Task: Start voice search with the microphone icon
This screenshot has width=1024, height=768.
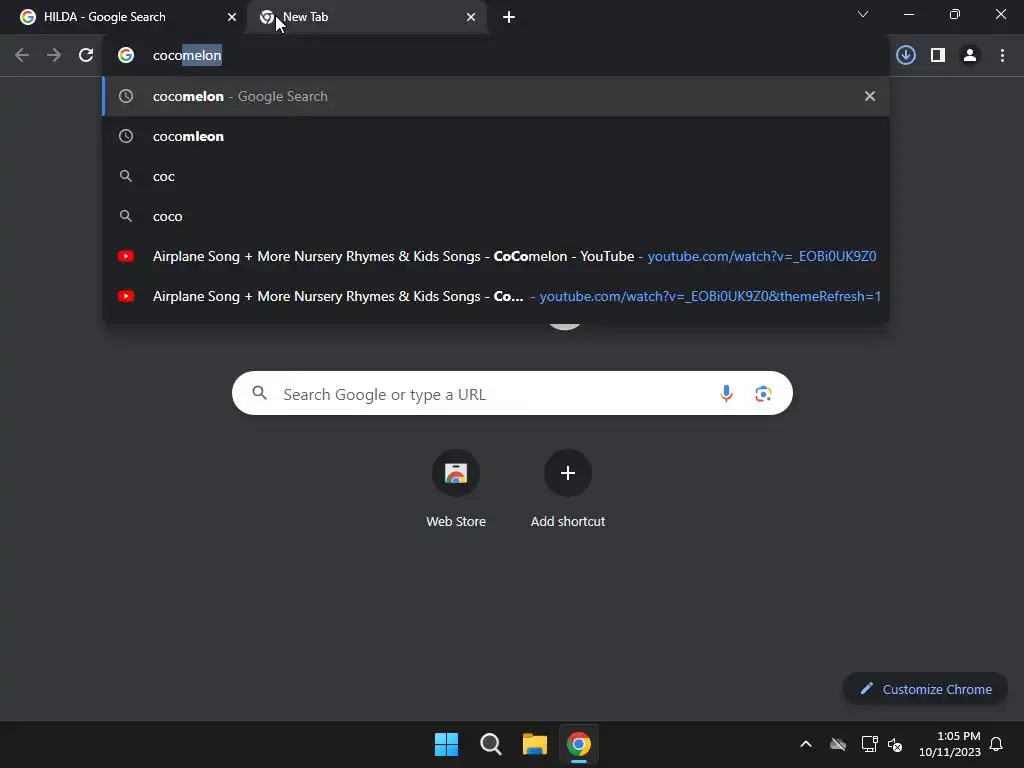Action: 726,393
